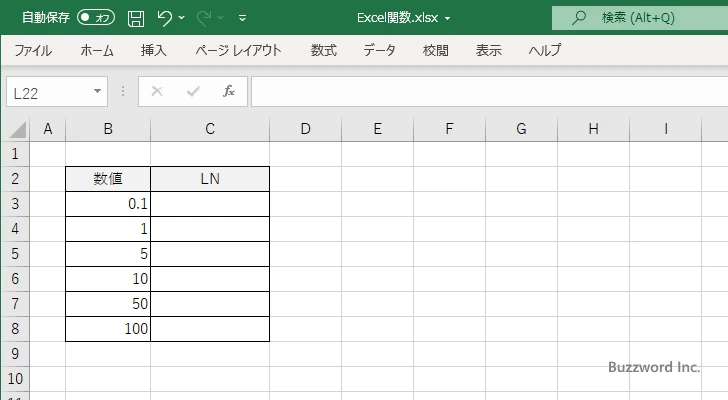This screenshot has width=728, height=400.
Task: Click the Save floppy disk icon
Action: click(136, 18)
